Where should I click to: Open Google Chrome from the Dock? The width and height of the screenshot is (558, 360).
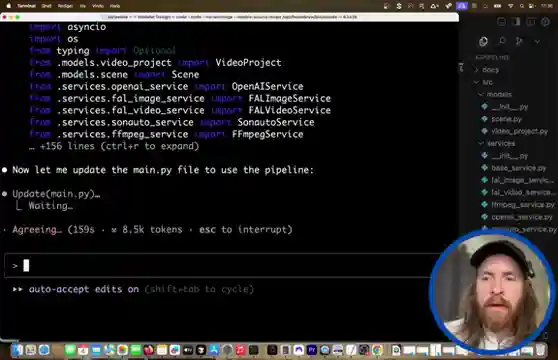click(378, 350)
